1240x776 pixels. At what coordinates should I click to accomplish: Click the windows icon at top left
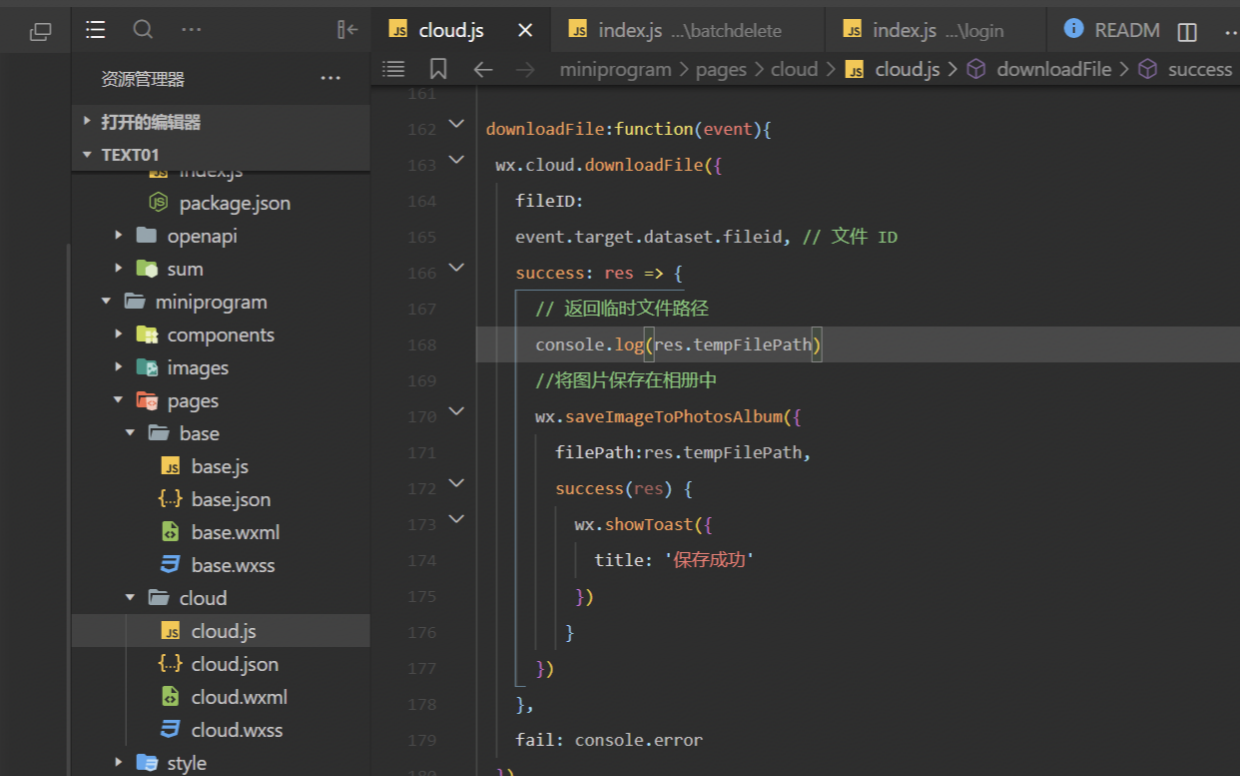coord(40,32)
